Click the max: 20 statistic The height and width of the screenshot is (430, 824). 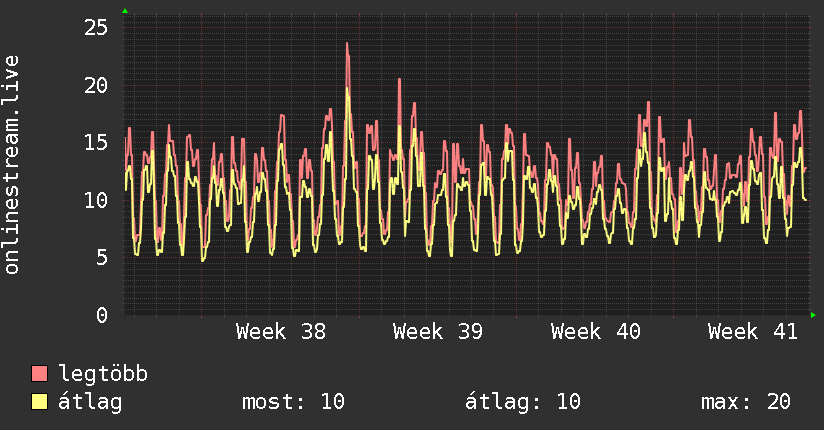(x=746, y=402)
